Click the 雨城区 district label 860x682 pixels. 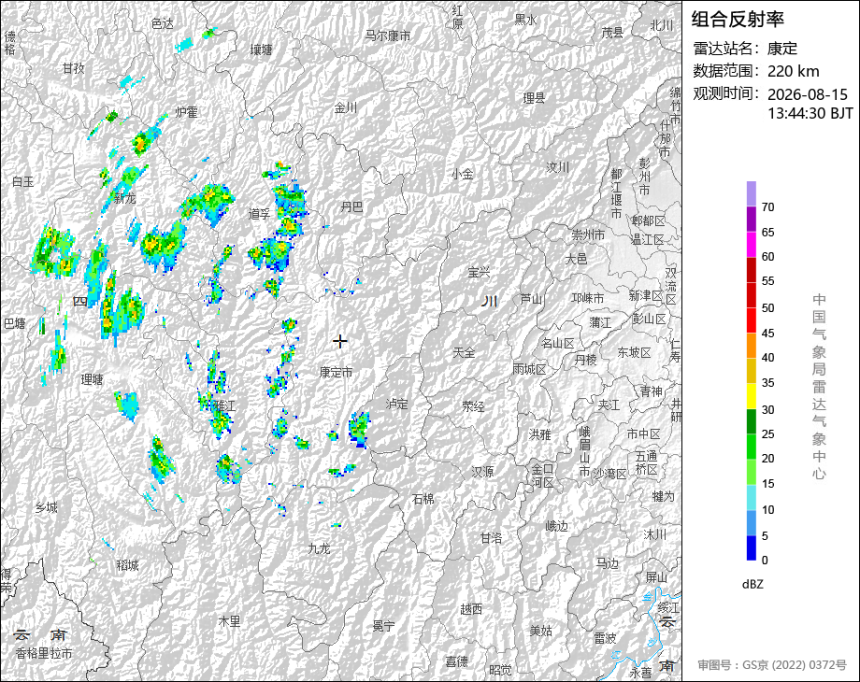click(x=529, y=369)
